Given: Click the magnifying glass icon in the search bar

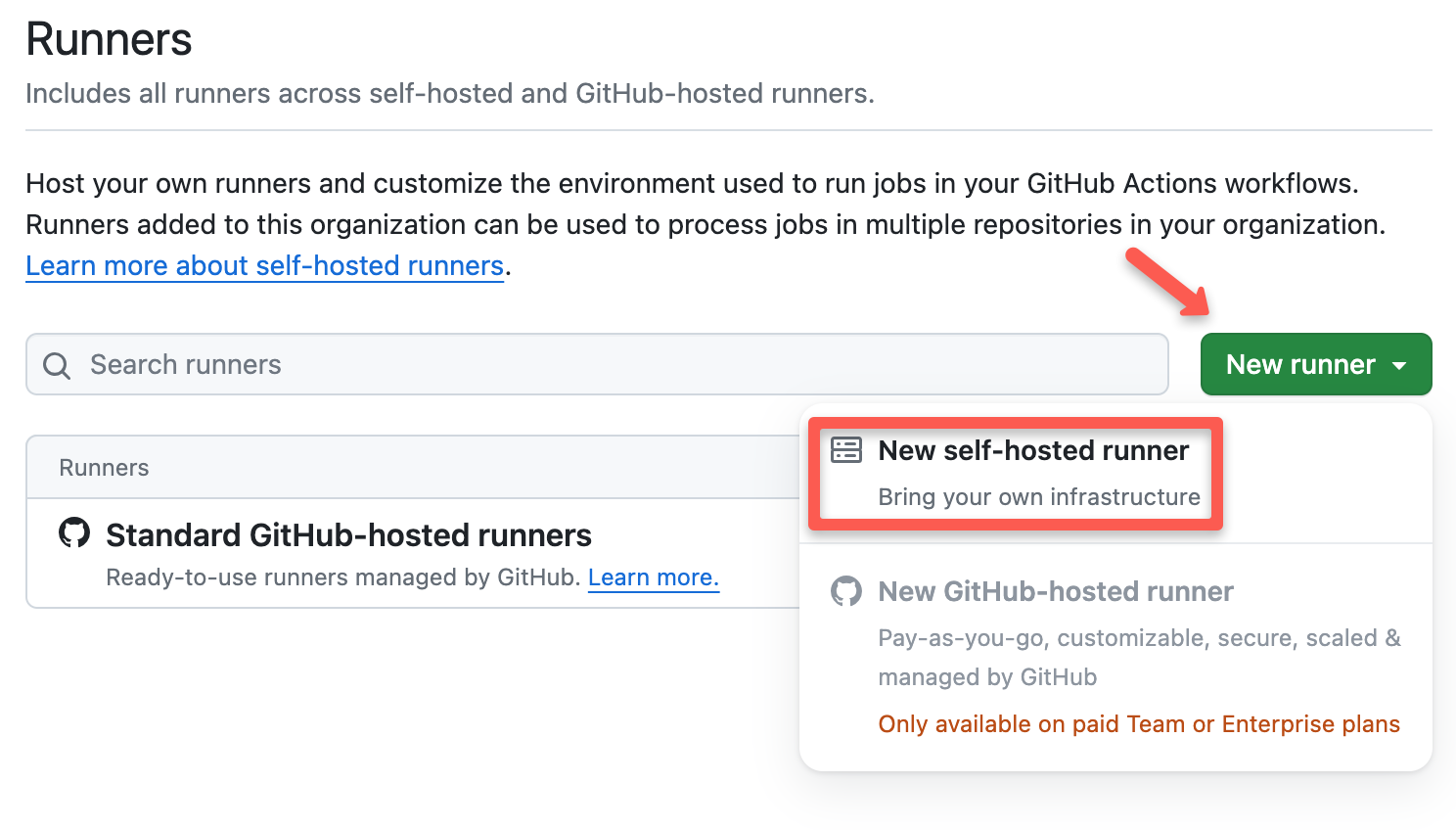Looking at the screenshot, I should point(56,364).
